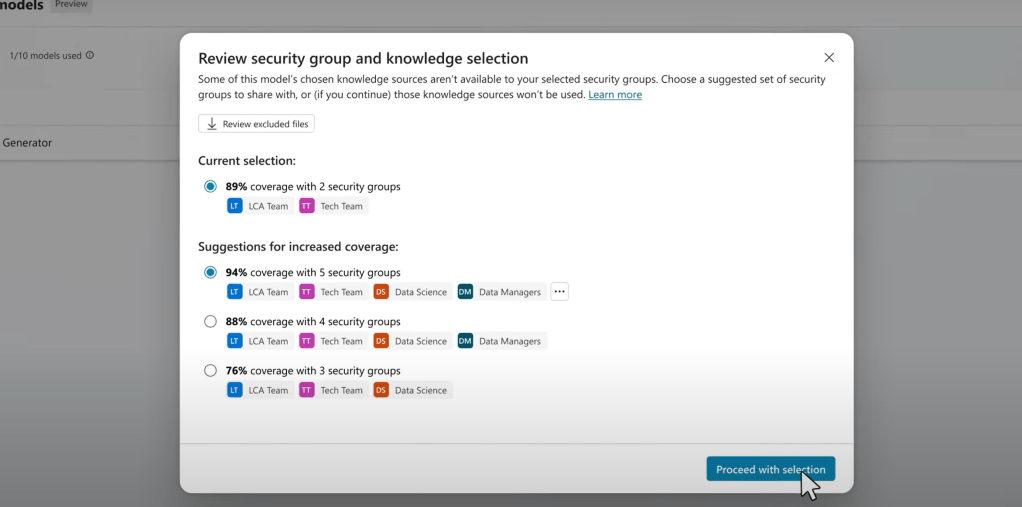1022x507 pixels.
Task: Select the 94% coverage with 5 groups option
Action: click(x=210, y=272)
